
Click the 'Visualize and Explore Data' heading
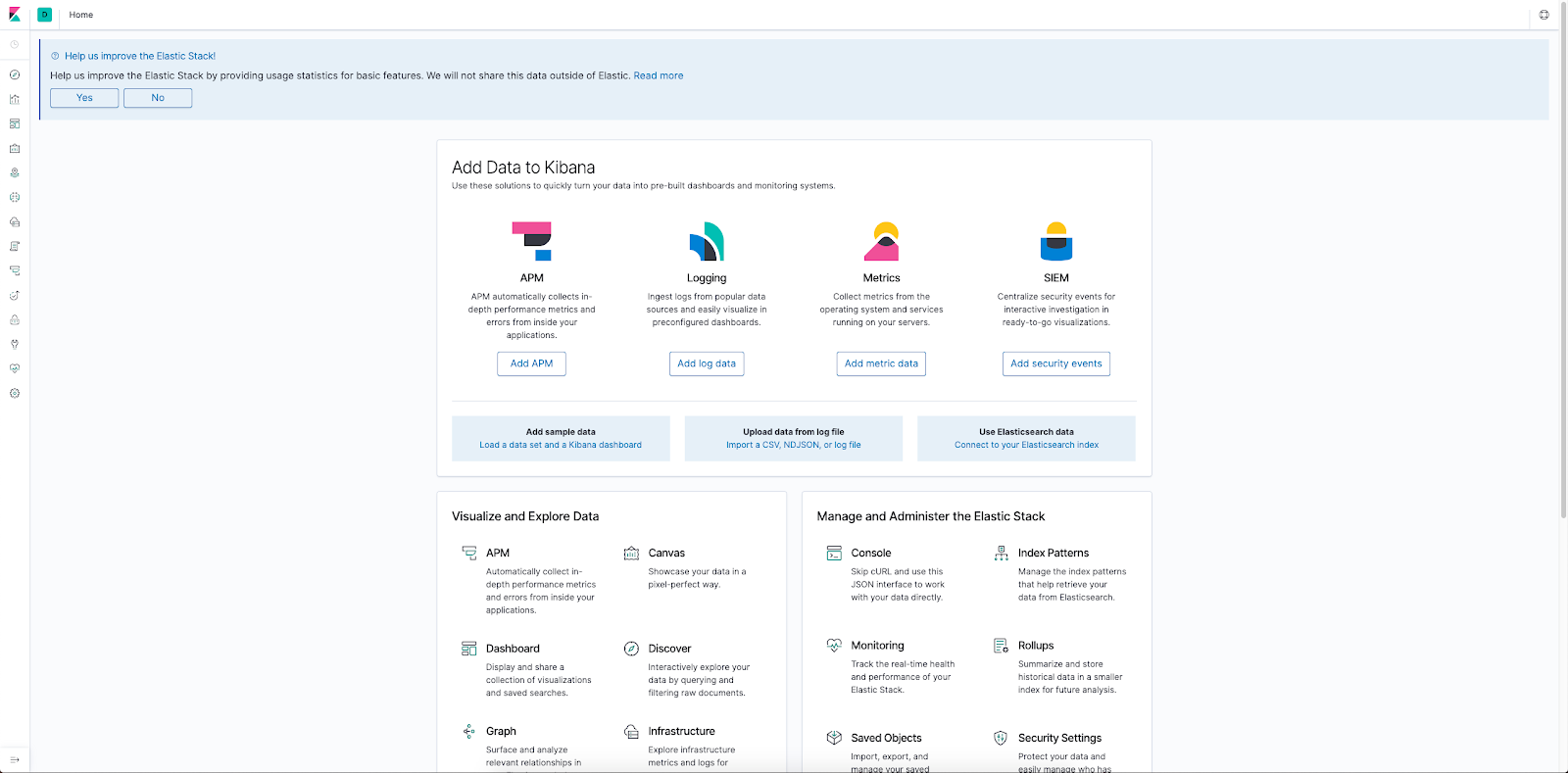(525, 516)
